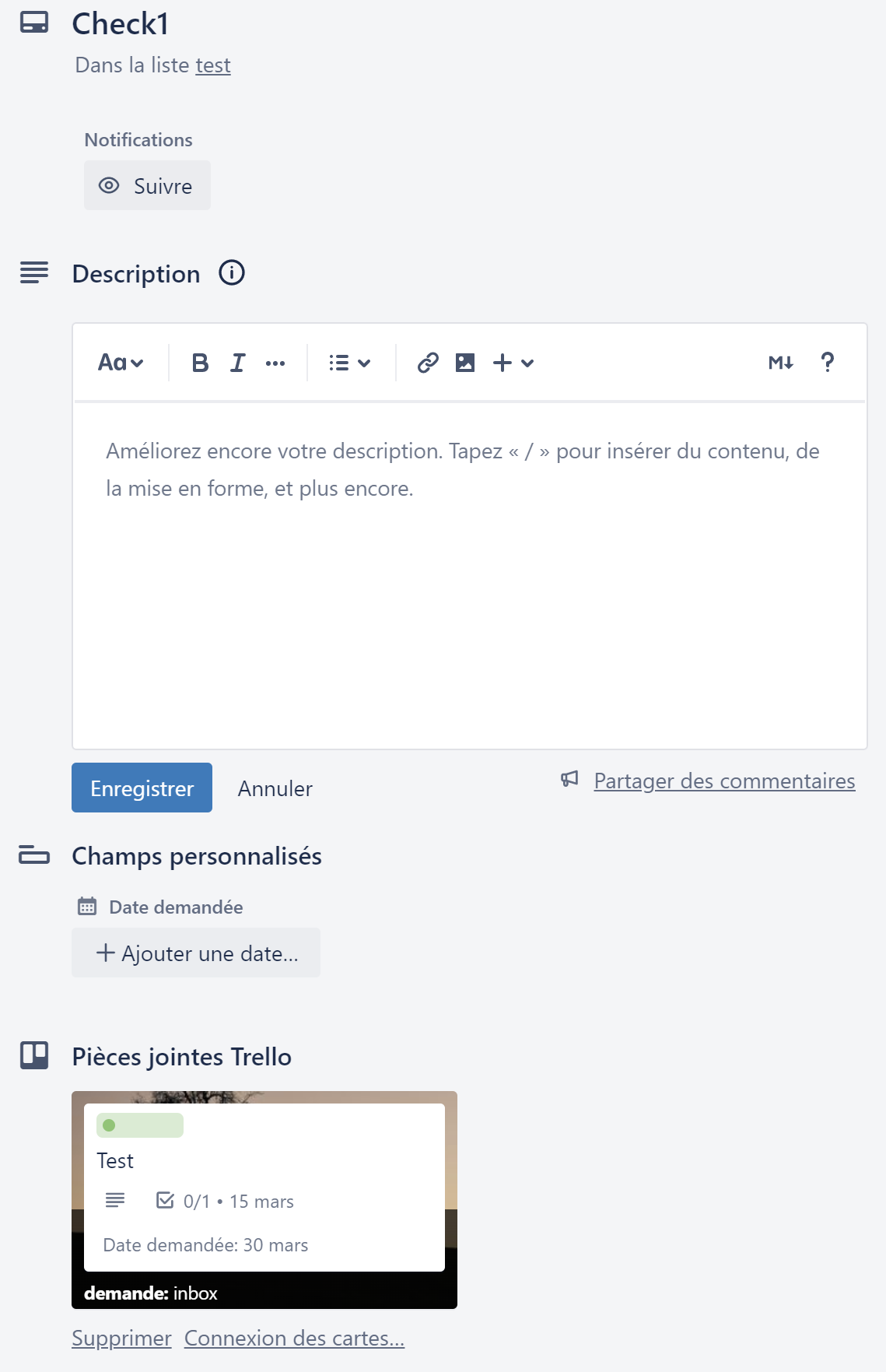
Task: Click the Notifications heading
Action: [138, 139]
